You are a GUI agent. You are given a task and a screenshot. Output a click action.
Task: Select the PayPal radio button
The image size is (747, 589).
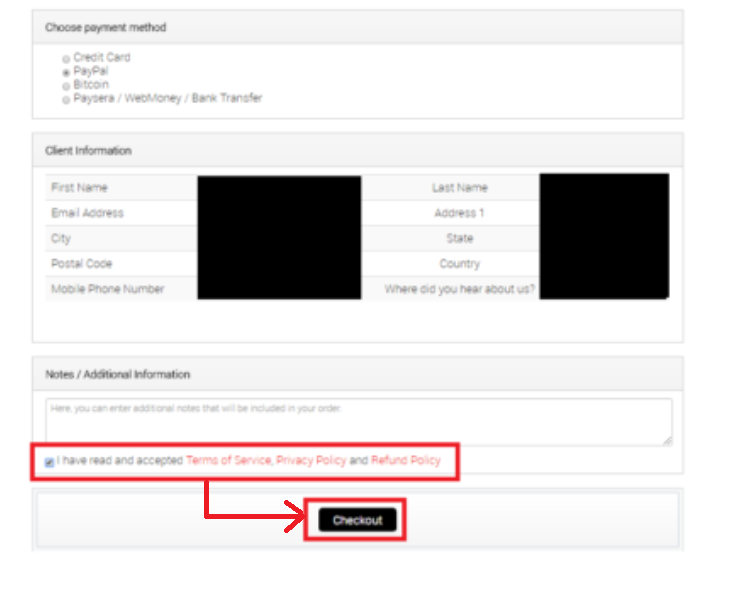66,72
